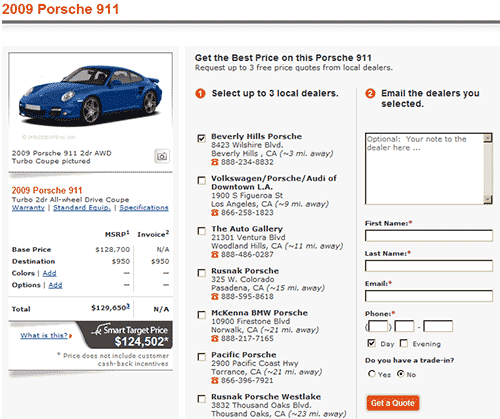Add colors via the Colors Add link

(49, 273)
